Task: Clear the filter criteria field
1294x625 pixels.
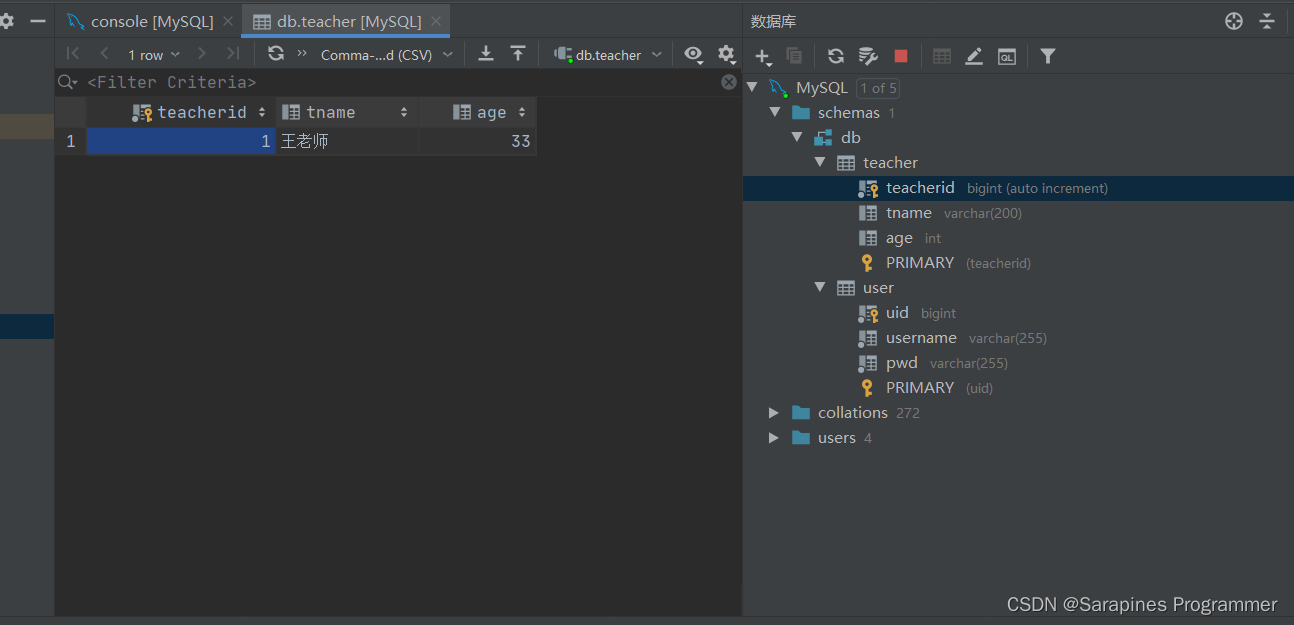Action: 729,82
